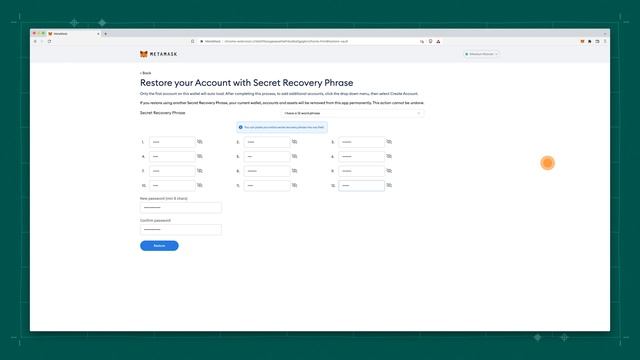The width and height of the screenshot is (640, 360).
Task: Focus the word 6 input field
Action: [x=362, y=156]
